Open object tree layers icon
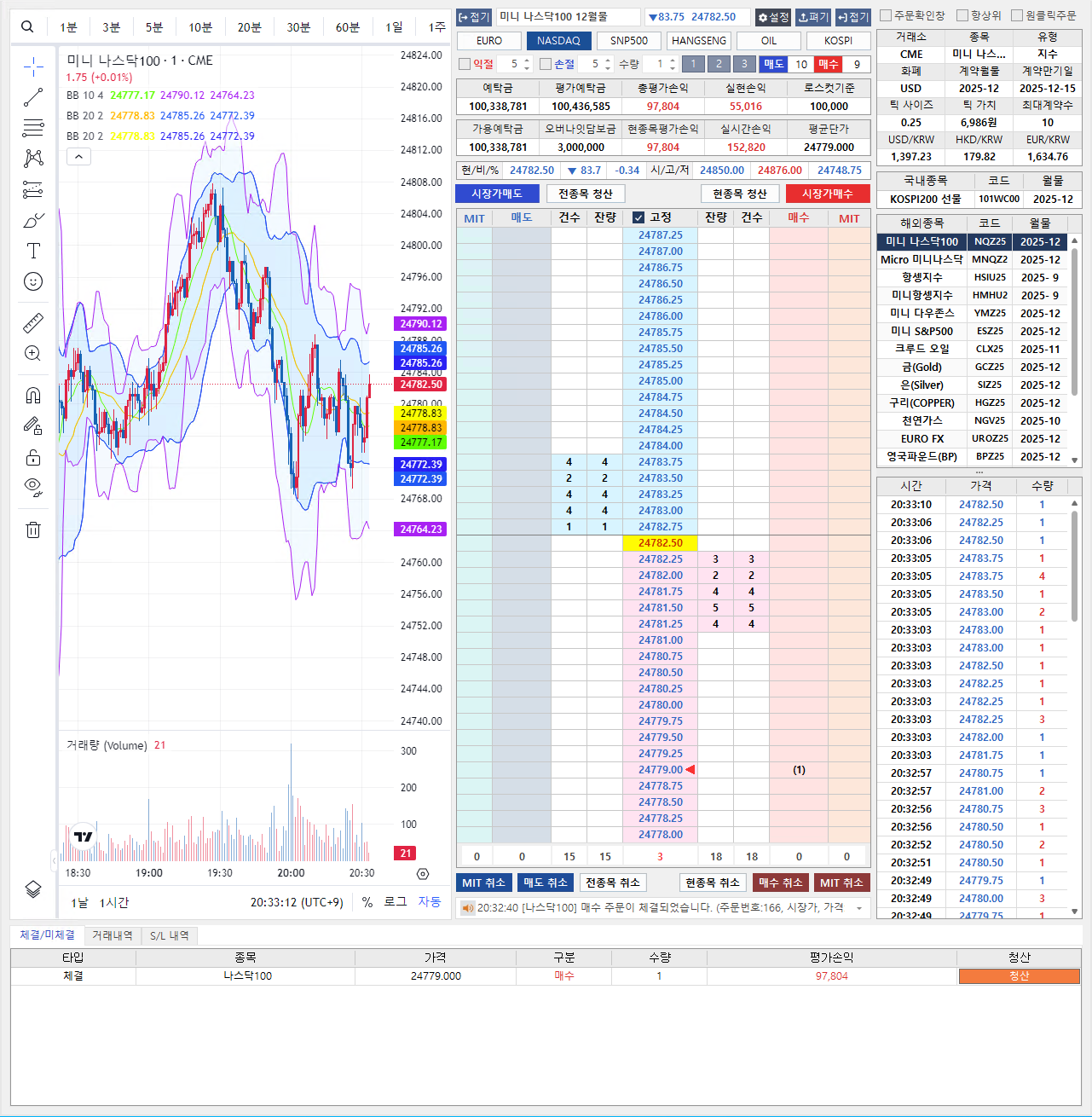The width and height of the screenshot is (1092, 1117). click(x=33, y=889)
